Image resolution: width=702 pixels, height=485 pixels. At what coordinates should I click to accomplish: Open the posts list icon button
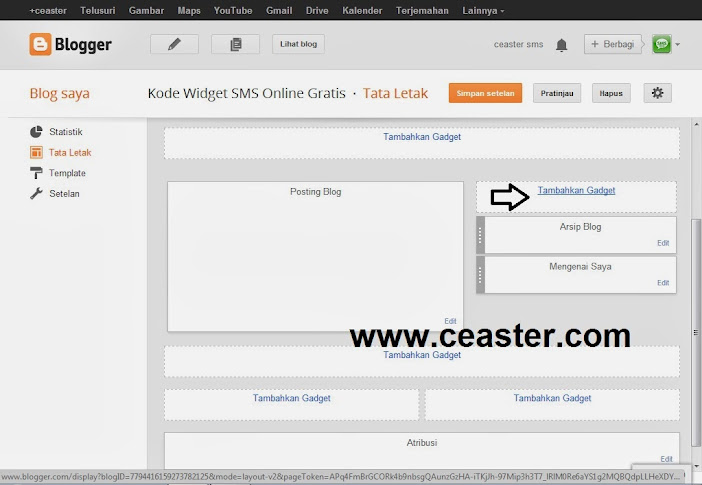235,44
